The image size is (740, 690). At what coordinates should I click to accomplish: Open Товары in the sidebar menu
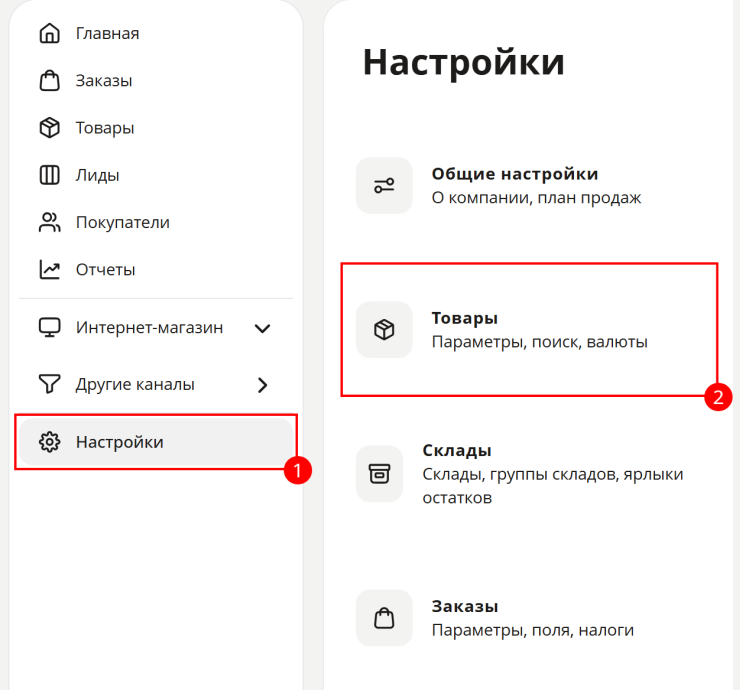[105, 128]
